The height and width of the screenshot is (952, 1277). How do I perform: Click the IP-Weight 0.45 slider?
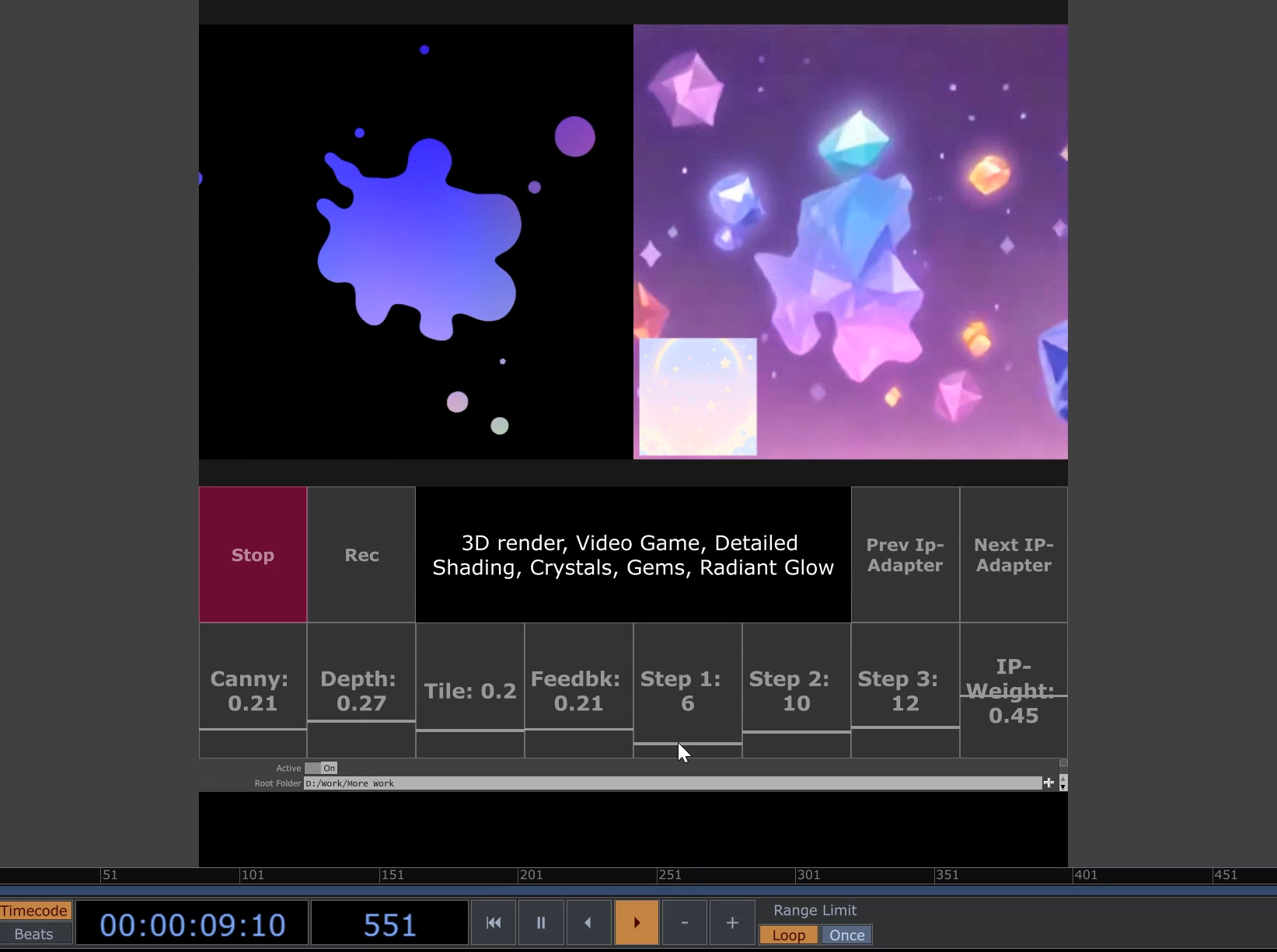coord(1014,691)
